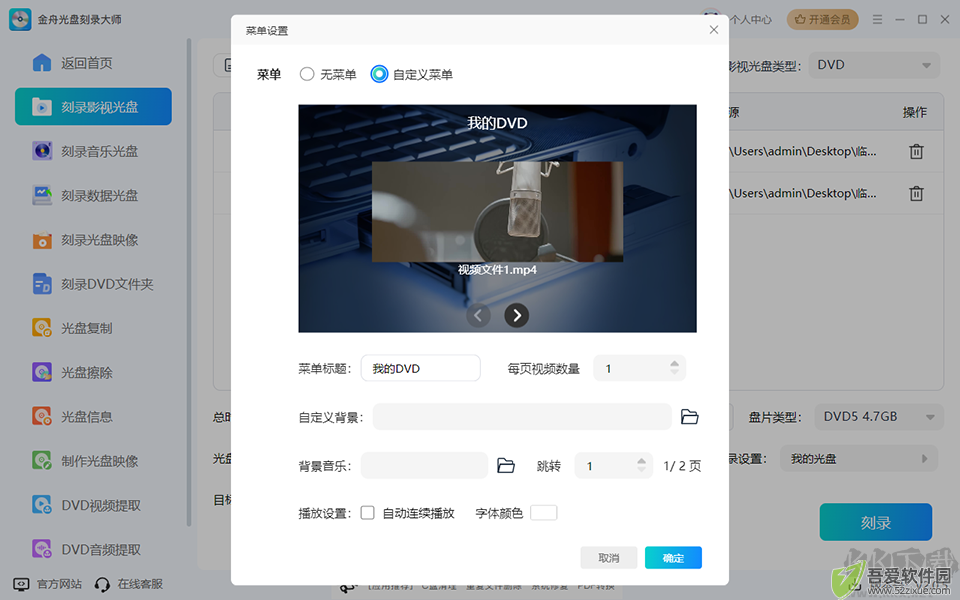Select 刻录数据光盘 in the sidebar
960x600 pixels.
click(93, 195)
